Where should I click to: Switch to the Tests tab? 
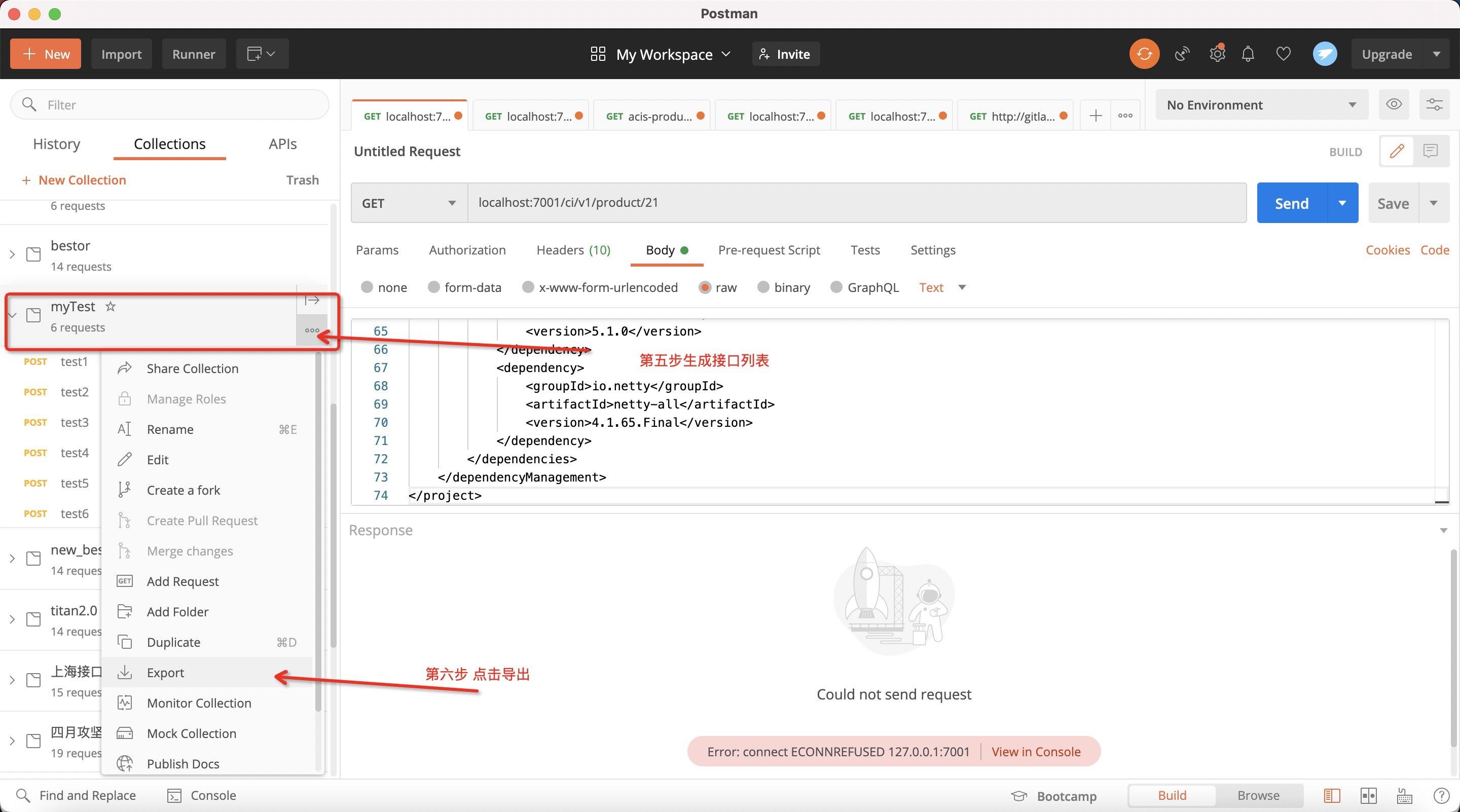[864, 249]
